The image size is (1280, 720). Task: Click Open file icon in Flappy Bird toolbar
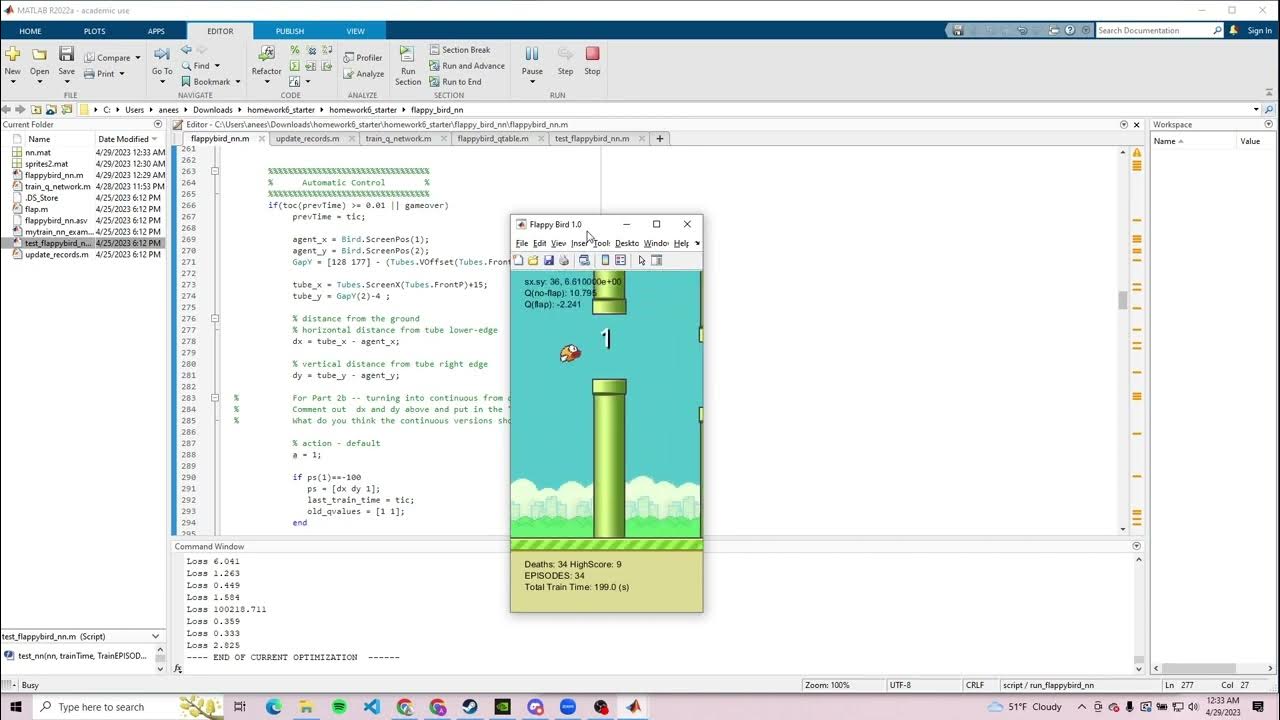coord(533,261)
